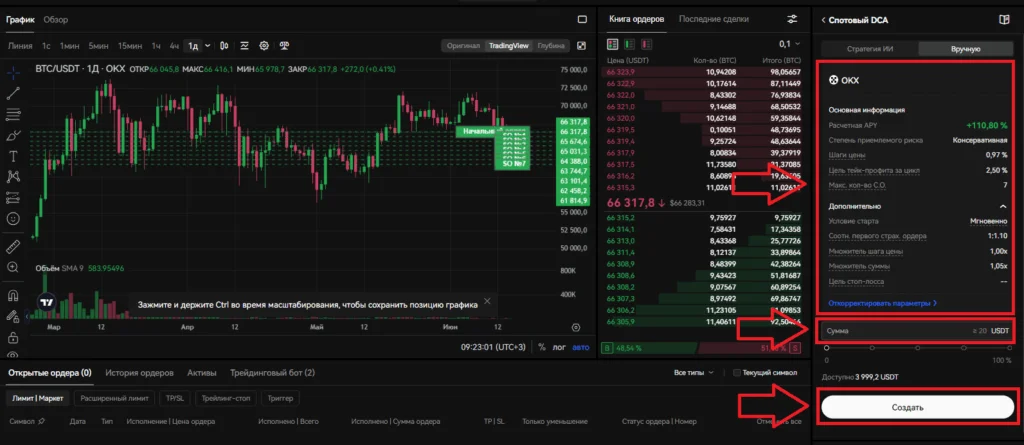Switch chart to TradingView mode

click(510, 46)
